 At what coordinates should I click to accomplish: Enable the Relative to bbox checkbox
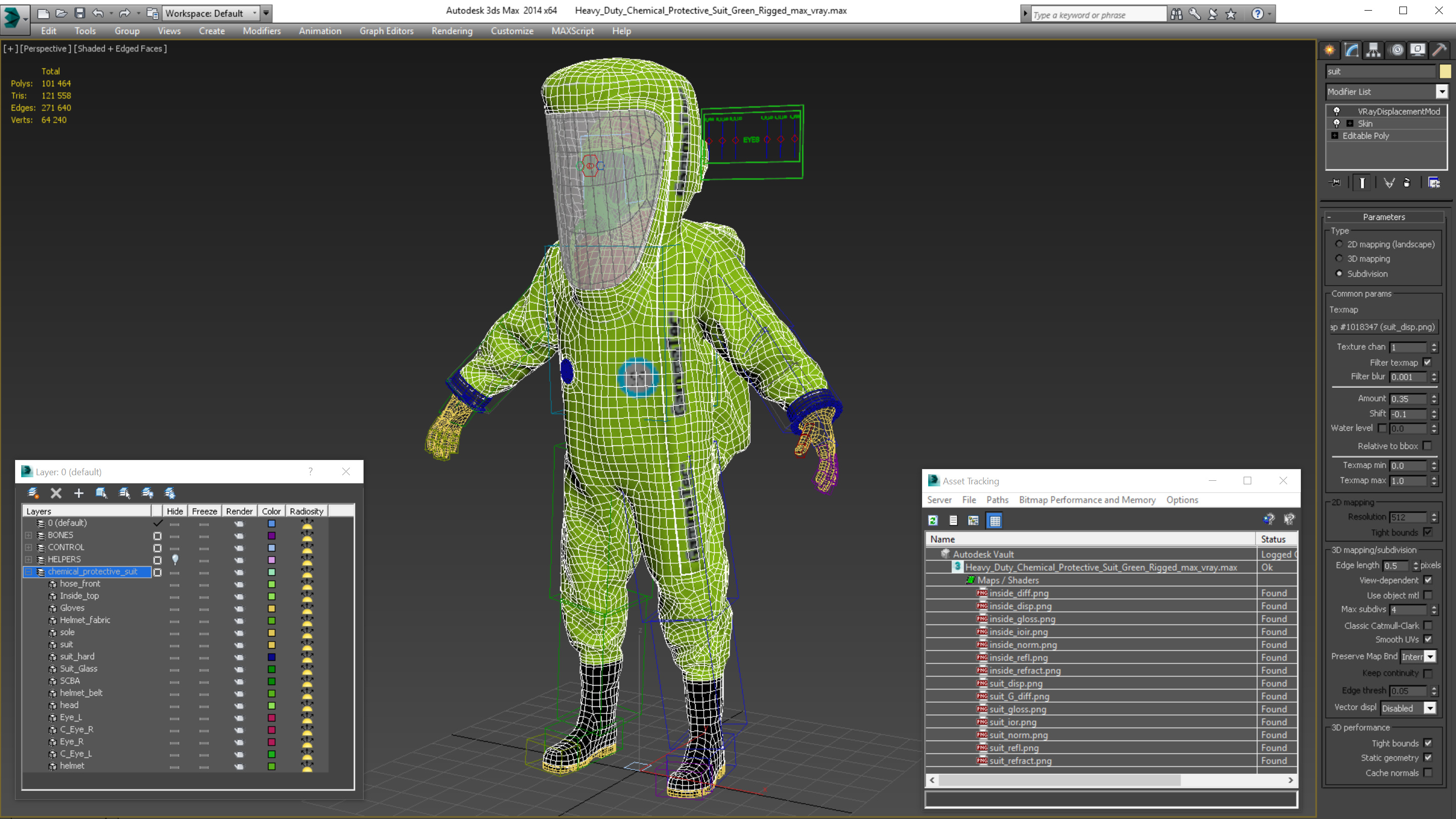(1428, 446)
